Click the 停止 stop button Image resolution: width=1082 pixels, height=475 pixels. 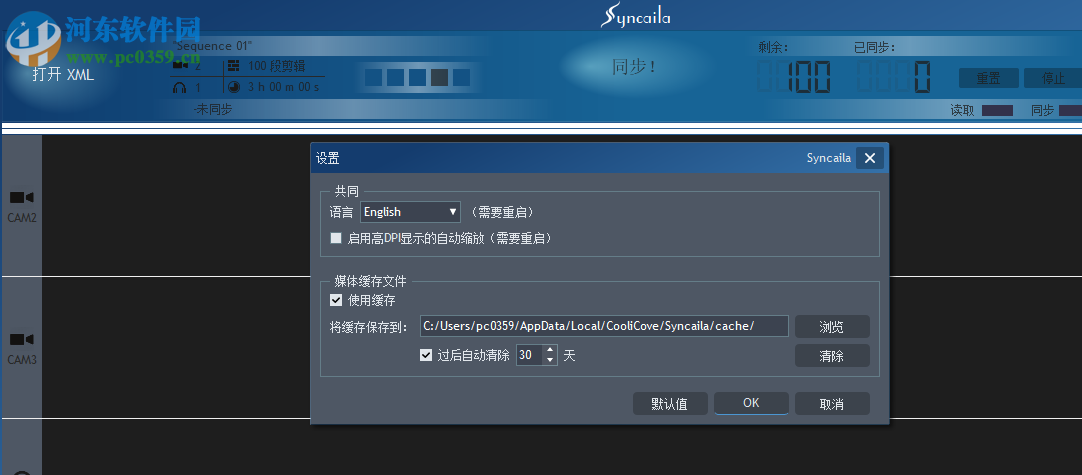pyautogui.click(x=1053, y=78)
